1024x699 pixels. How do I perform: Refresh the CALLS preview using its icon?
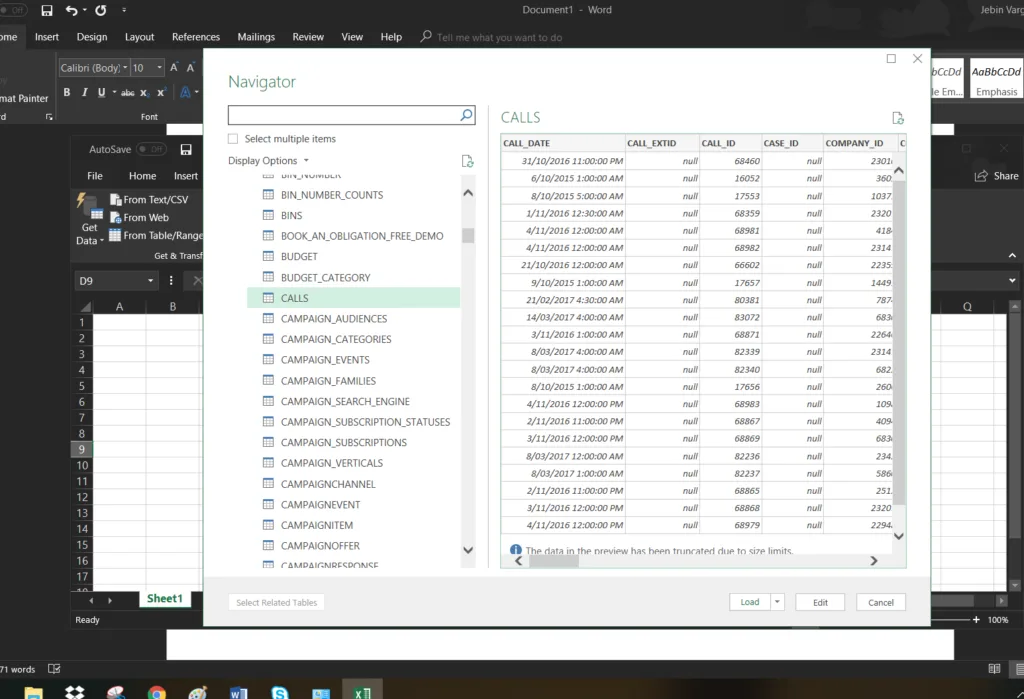point(897,118)
